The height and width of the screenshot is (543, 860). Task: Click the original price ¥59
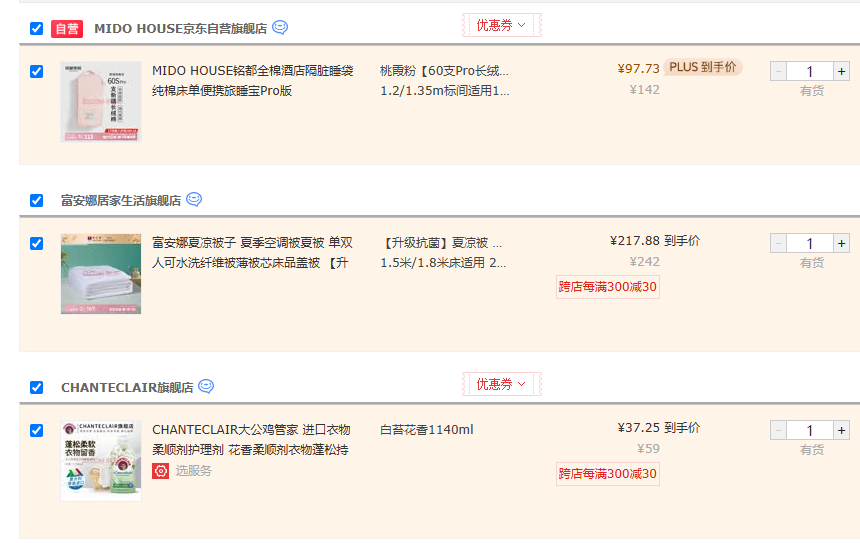[648, 449]
